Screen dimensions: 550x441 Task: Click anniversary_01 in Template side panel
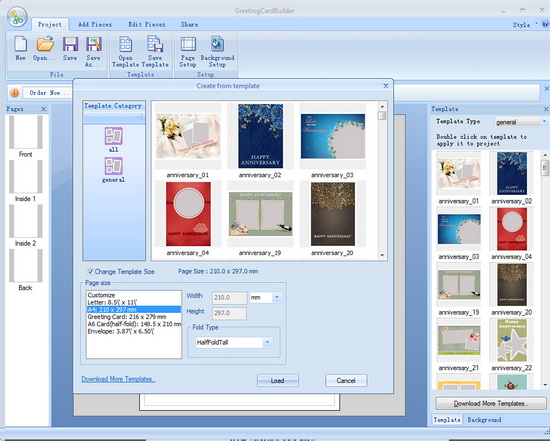pos(459,174)
